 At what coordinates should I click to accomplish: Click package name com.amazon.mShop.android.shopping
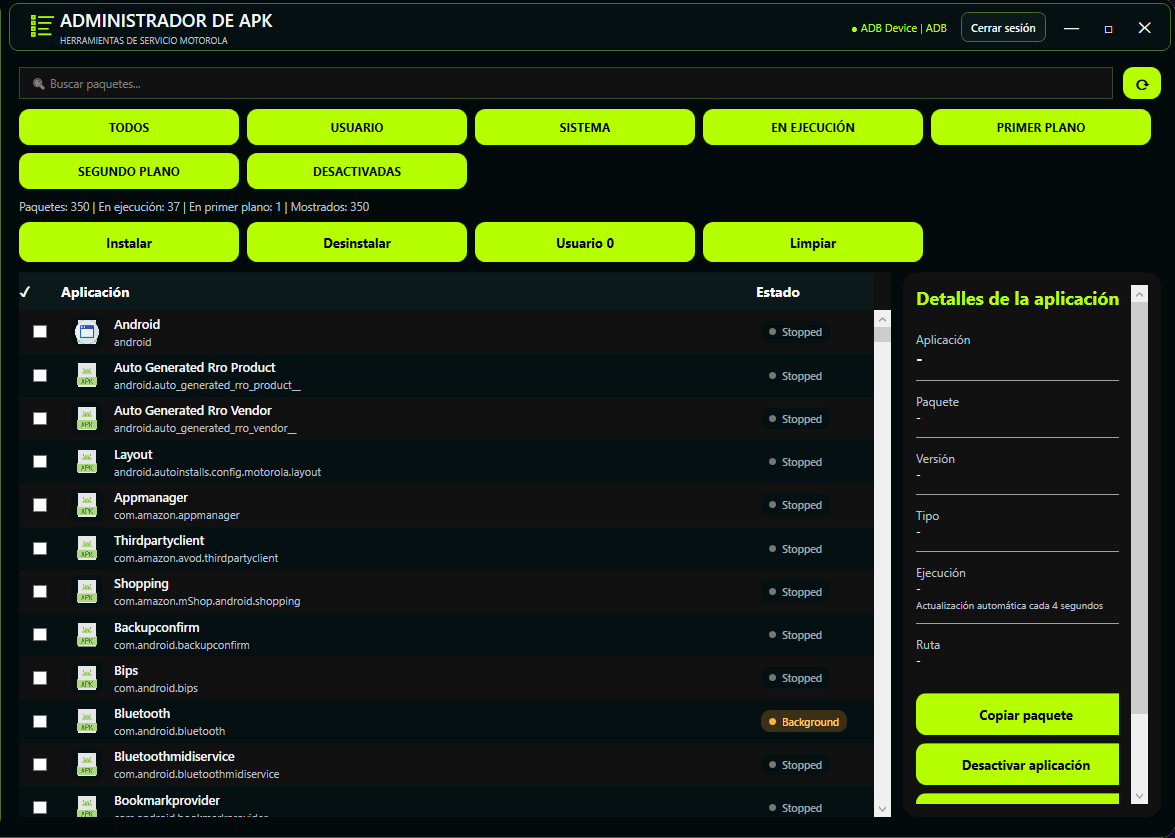[207, 601]
